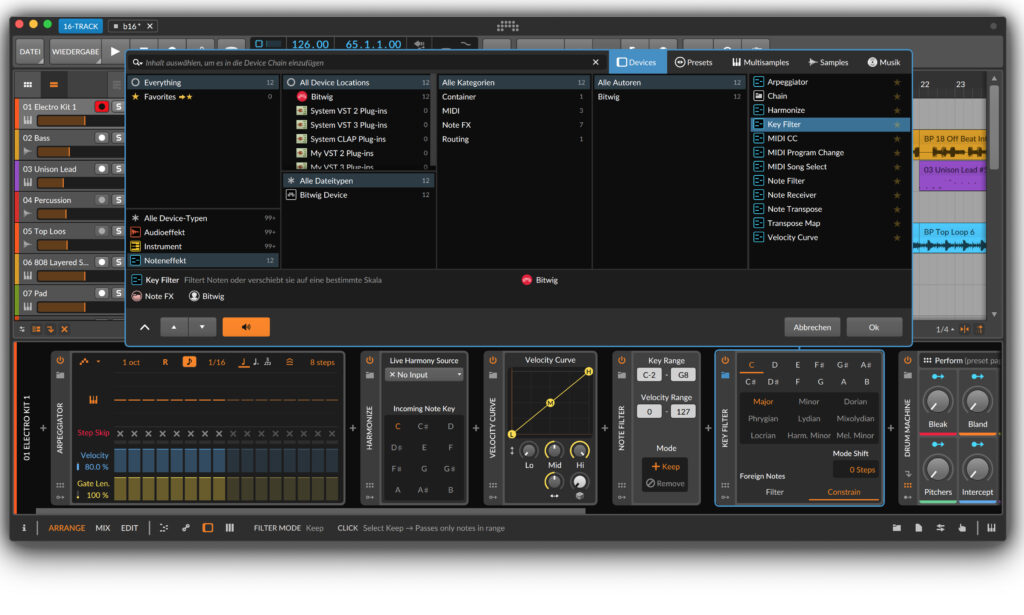1024x615 pixels.
Task: Open the Multisamples tab
Action: click(760, 63)
